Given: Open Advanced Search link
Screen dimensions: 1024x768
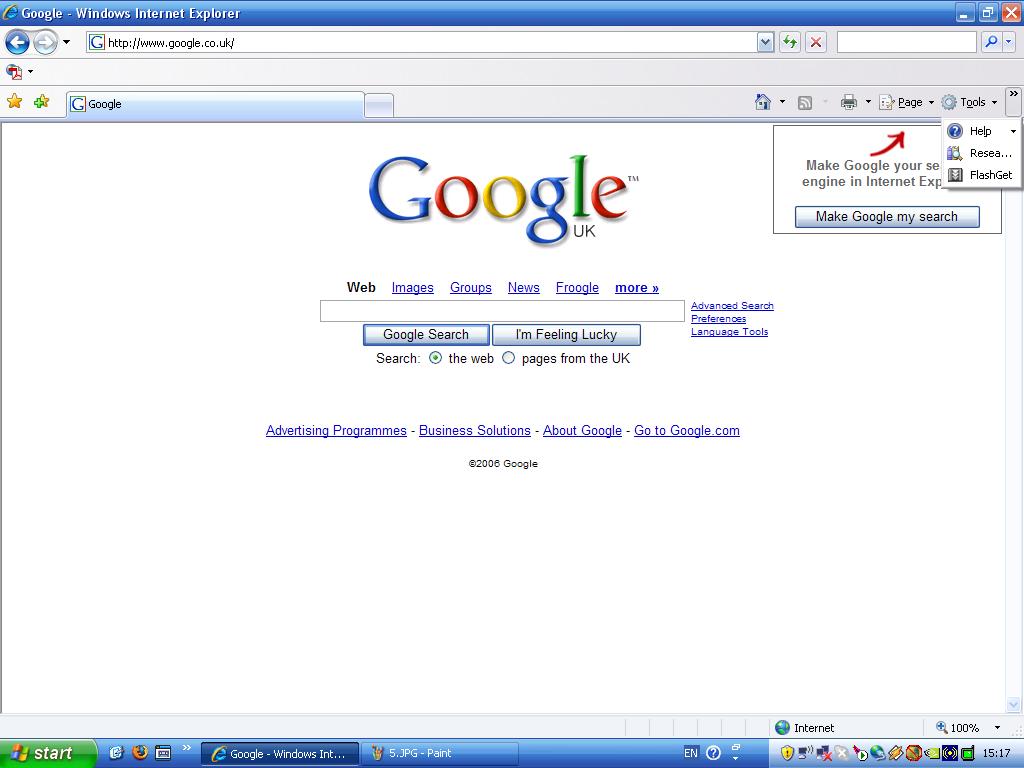Looking at the screenshot, I should click(x=732, y=306).
